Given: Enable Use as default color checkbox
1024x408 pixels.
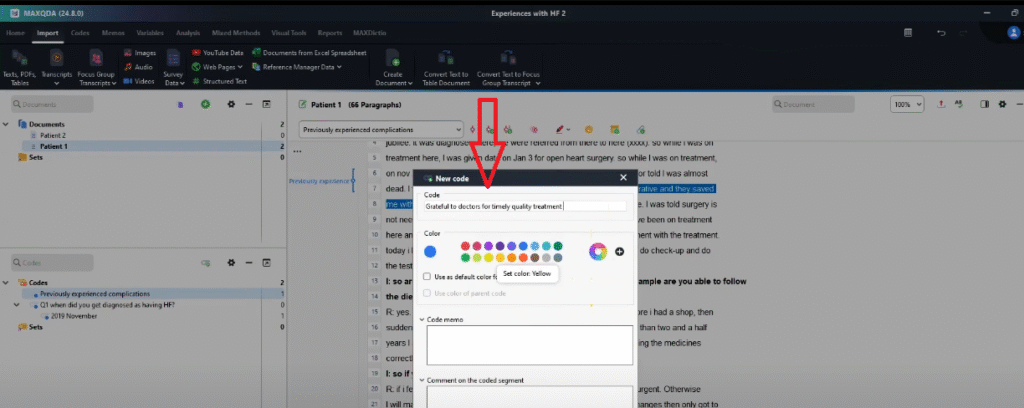Looking at the screenshot, I should point(426,277).
